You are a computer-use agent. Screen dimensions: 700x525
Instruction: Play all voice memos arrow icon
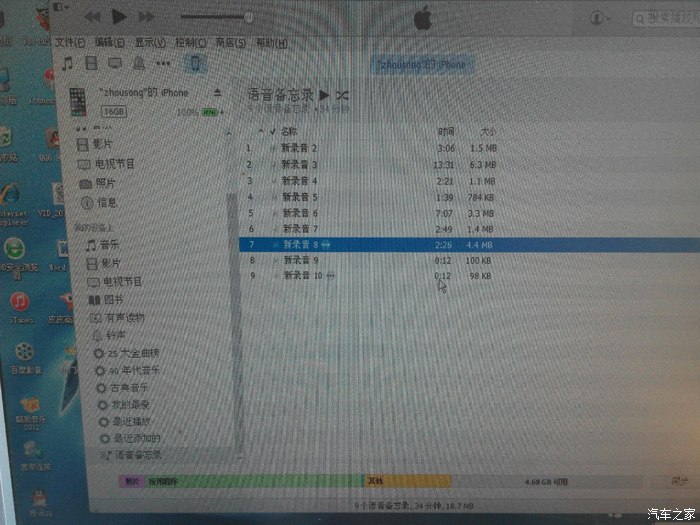point(325,95)
